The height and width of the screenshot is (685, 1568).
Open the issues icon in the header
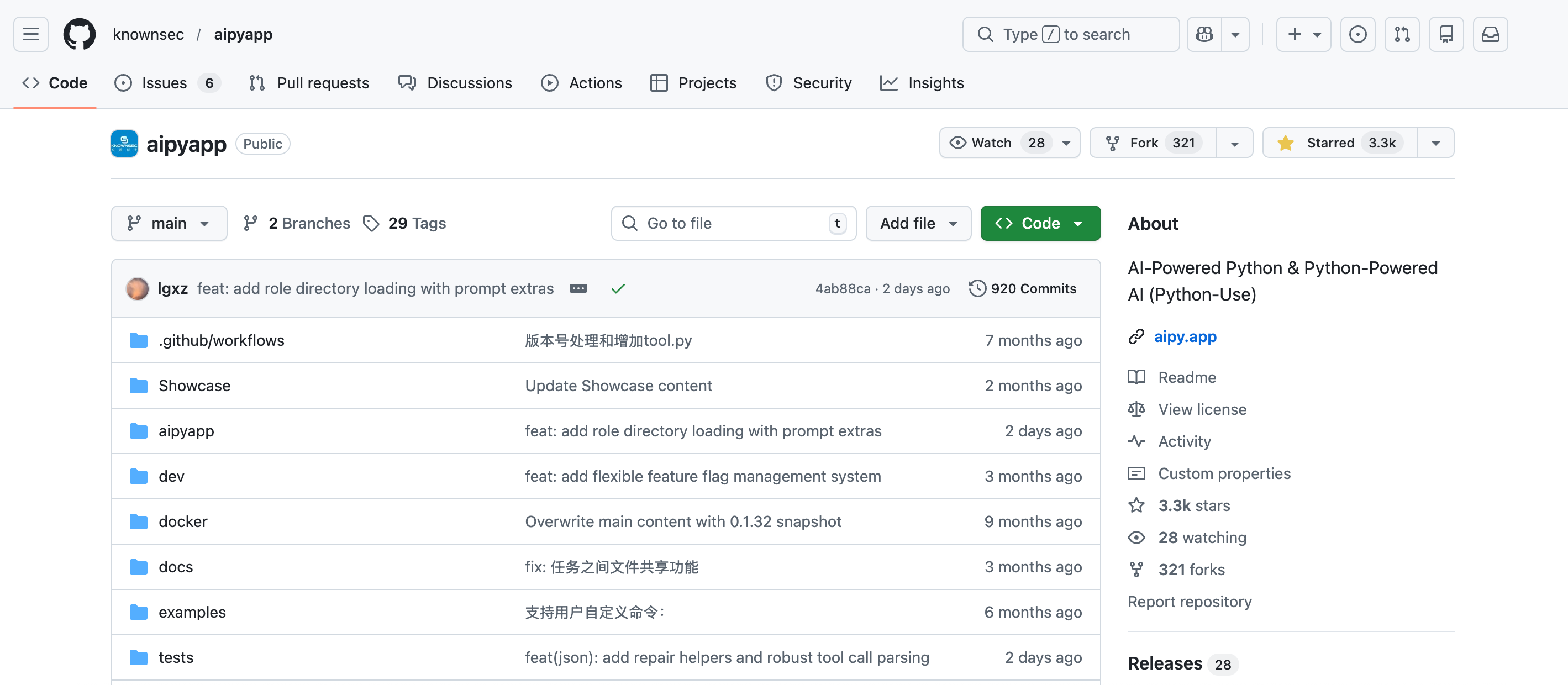click(1357, 34)
